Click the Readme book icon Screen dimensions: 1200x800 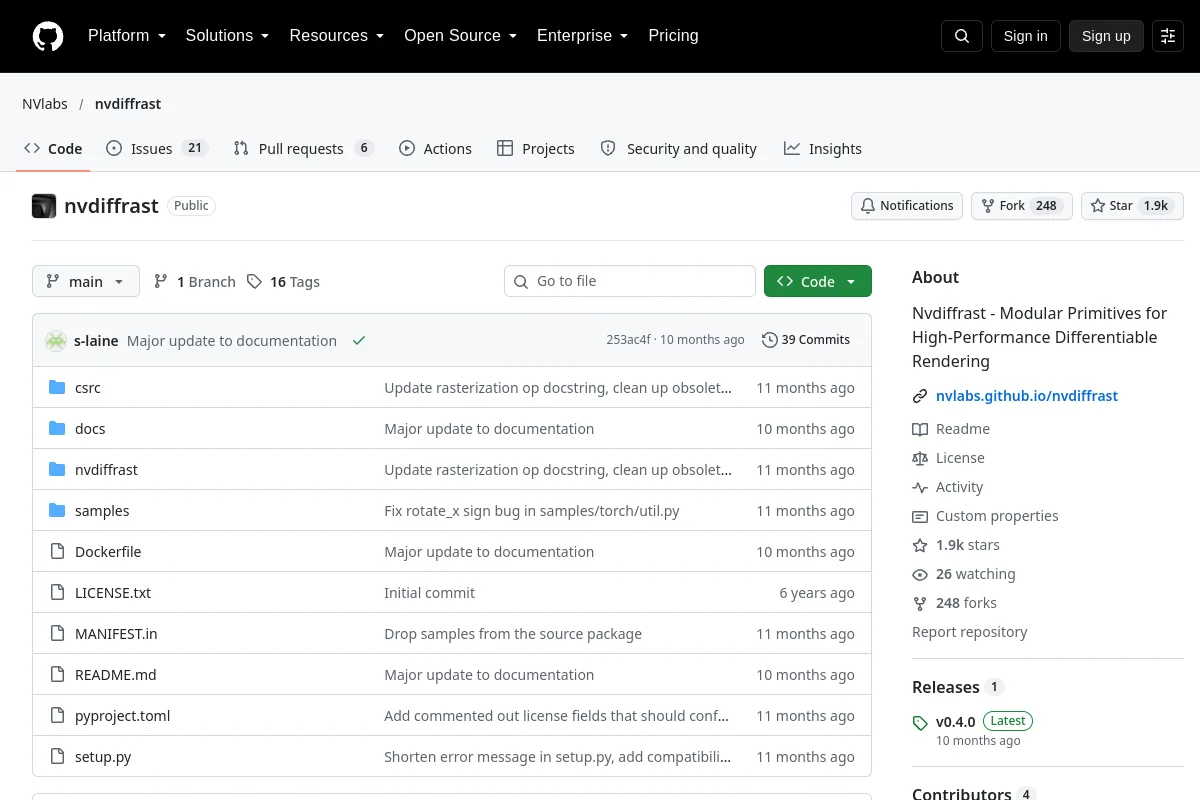tap(920, 429)
